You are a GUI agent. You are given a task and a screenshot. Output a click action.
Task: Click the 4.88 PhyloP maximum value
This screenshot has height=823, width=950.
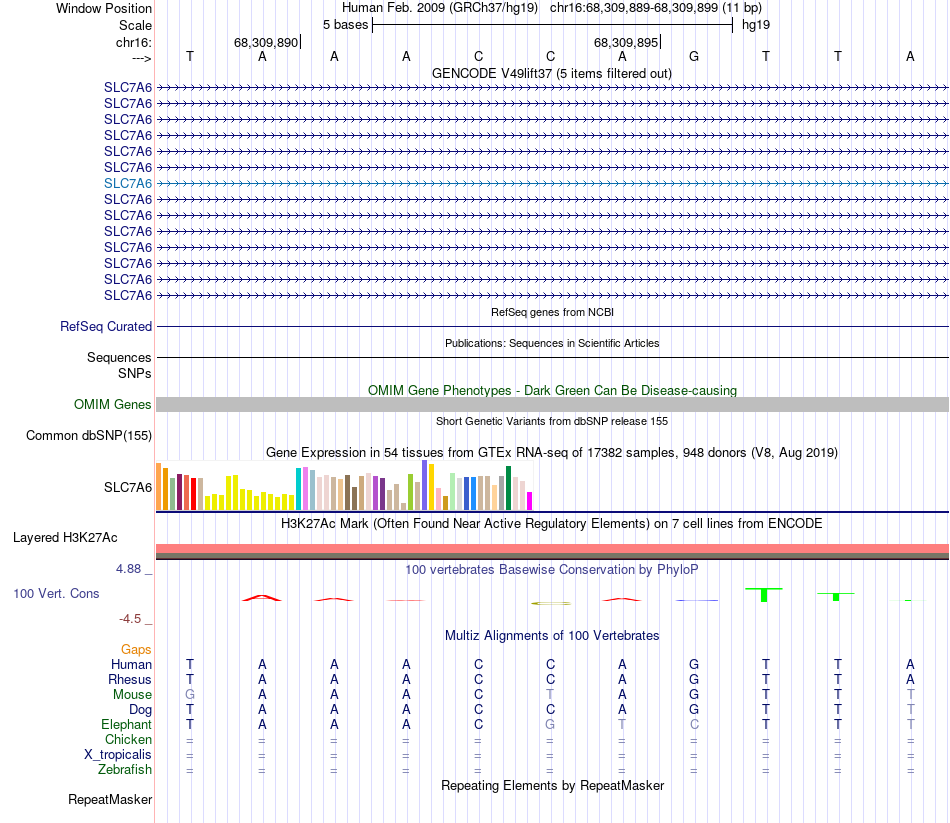(x=128, y=569)
